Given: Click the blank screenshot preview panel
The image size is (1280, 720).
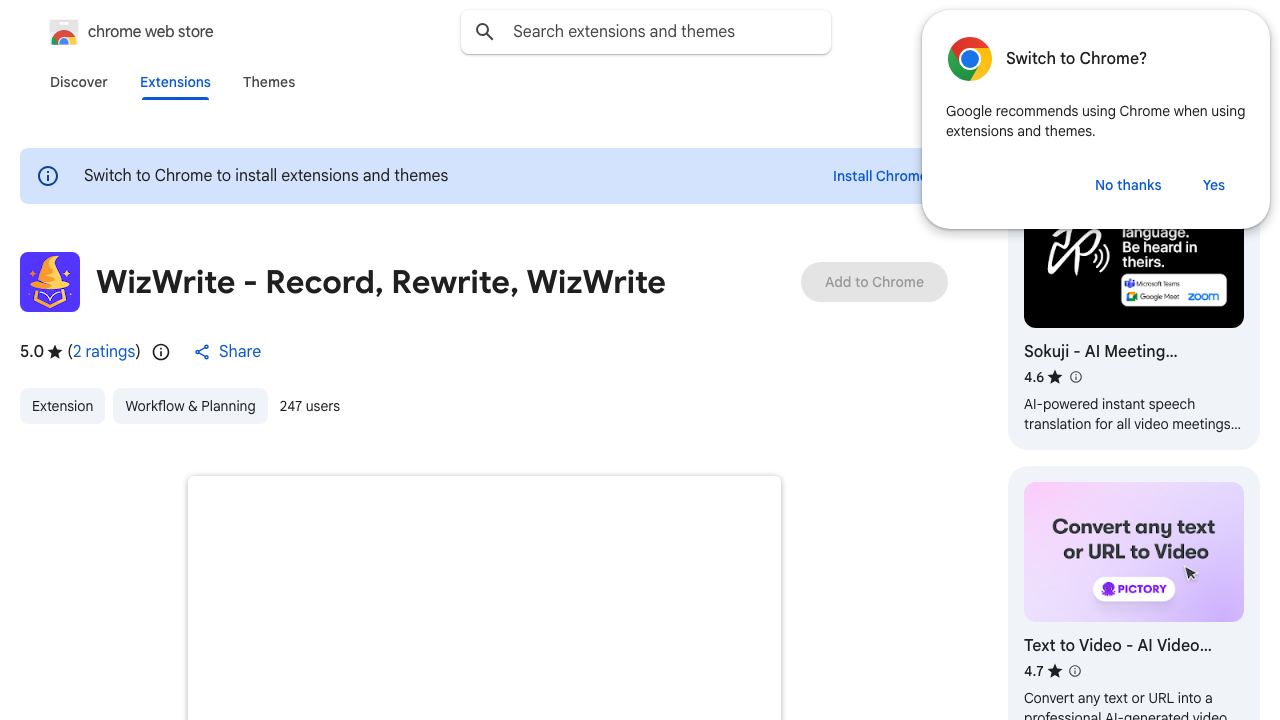Looking at the screenshot, I should click(484, 598).
